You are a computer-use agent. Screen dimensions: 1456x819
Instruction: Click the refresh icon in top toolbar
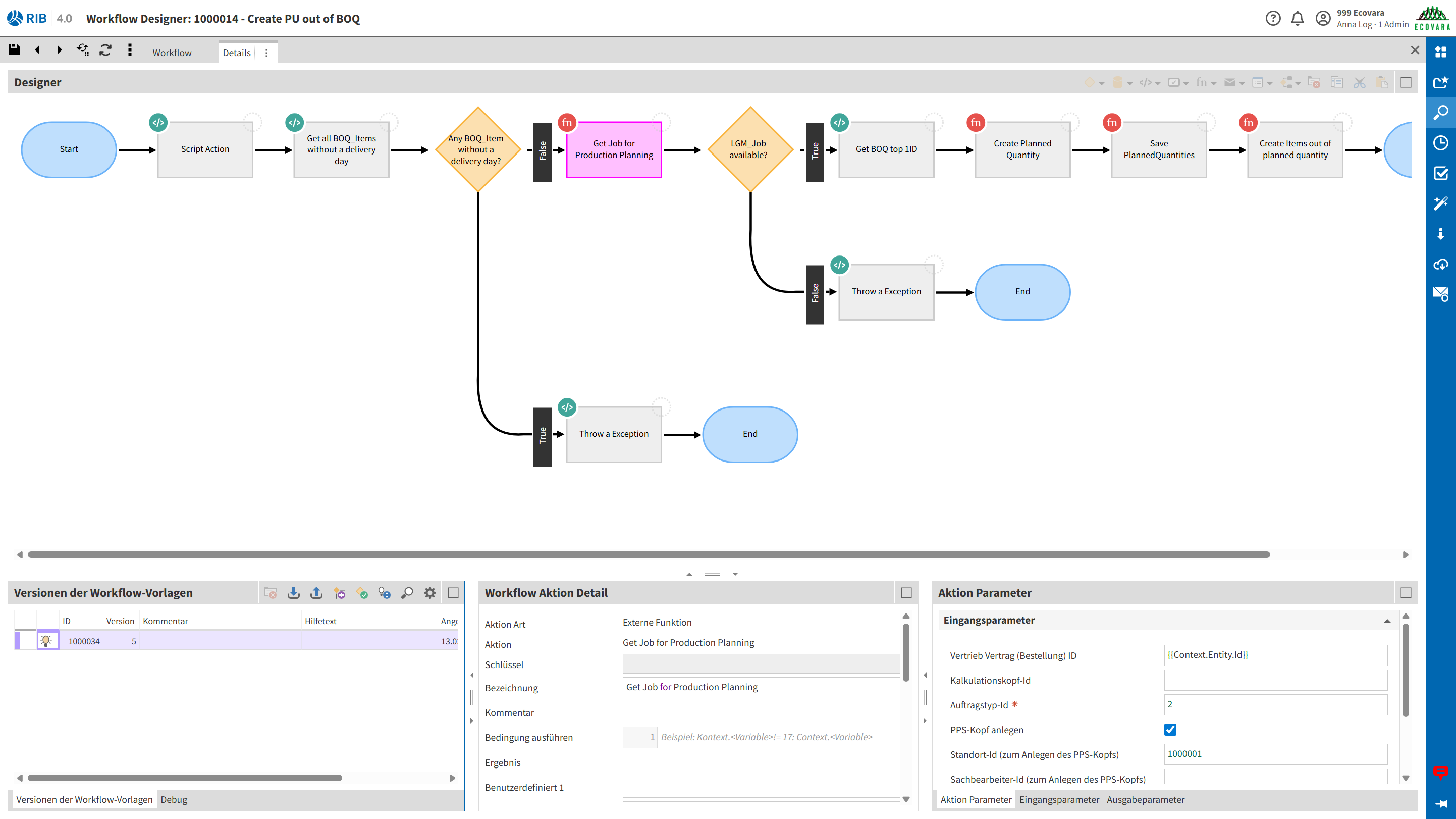[105, 50]
